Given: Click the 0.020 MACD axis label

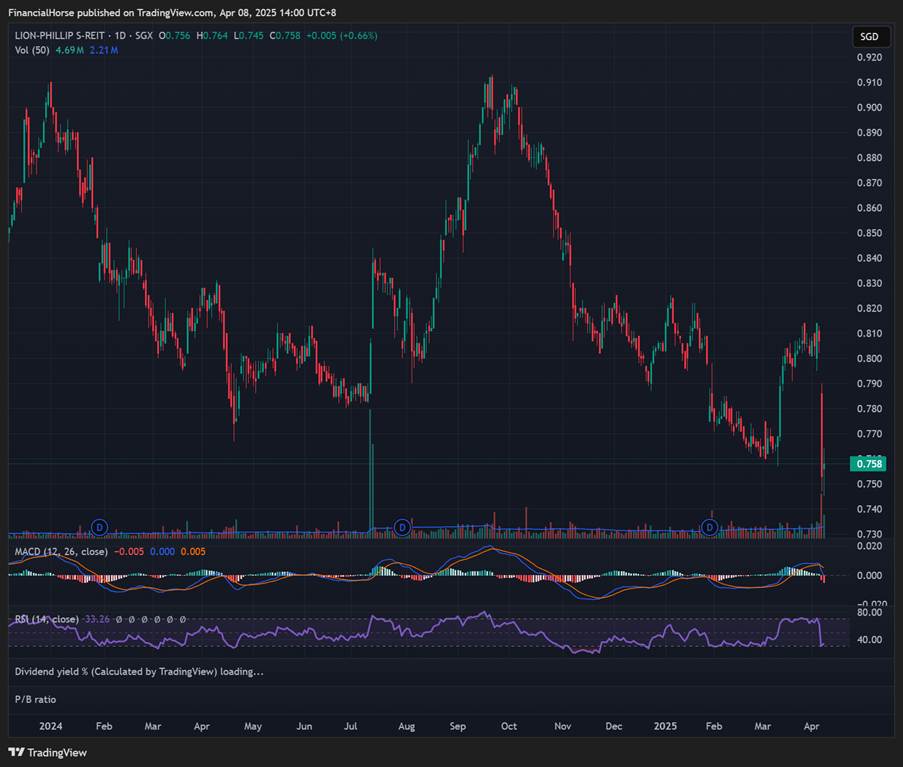Looking at the screenshot, I should pyautogui.click(x=869, y=546).
